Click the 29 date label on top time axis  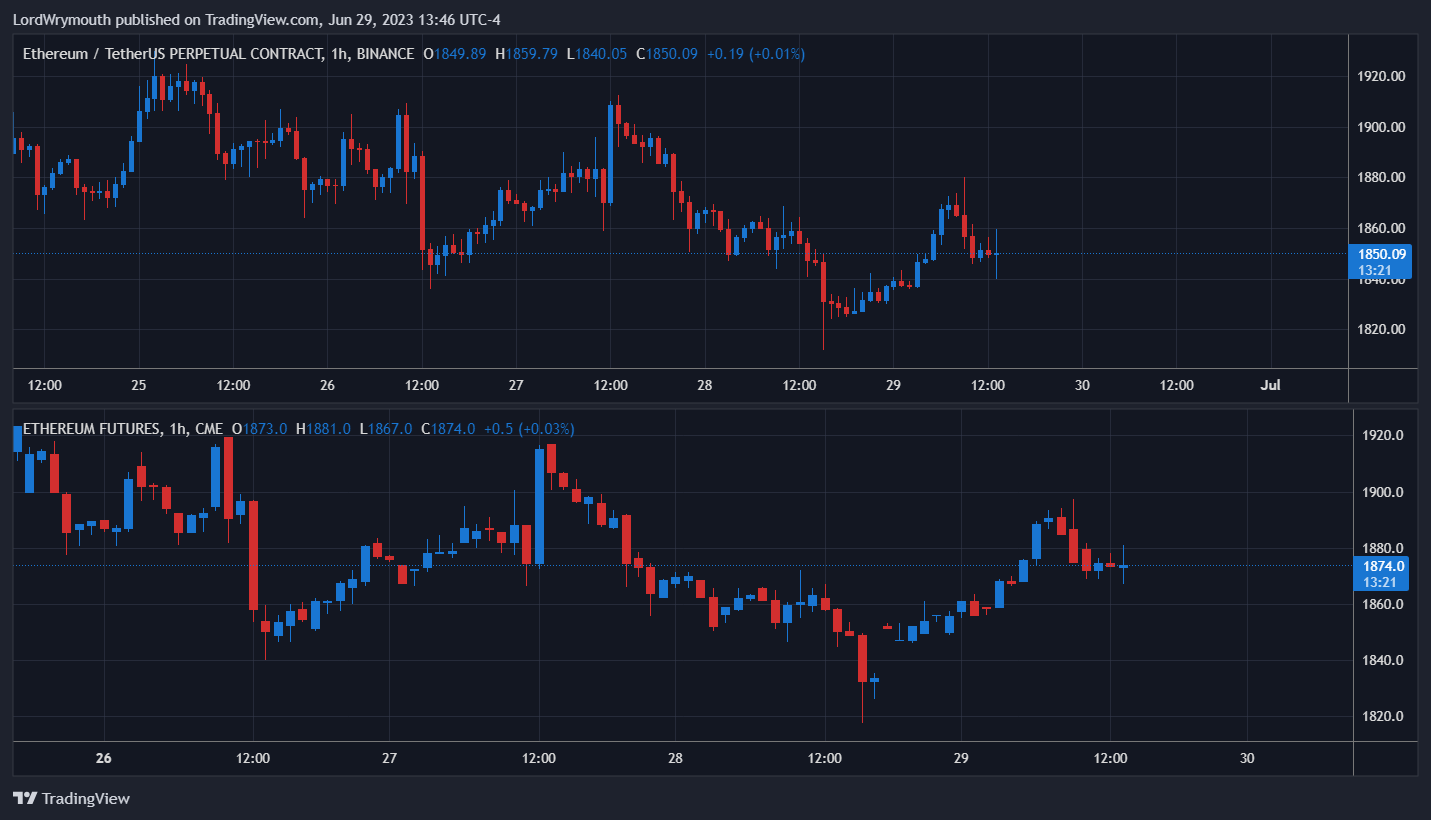point(893,385)
